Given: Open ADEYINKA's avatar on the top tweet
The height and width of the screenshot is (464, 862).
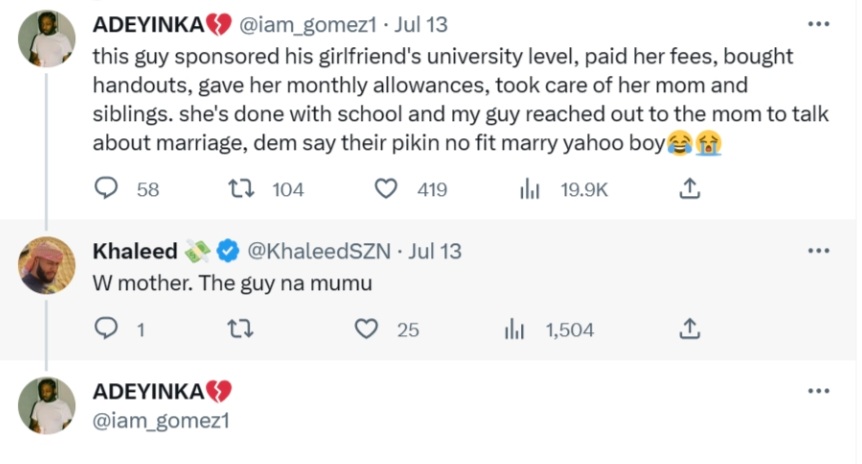Looking at the screenshot, I should coord(47,38).
